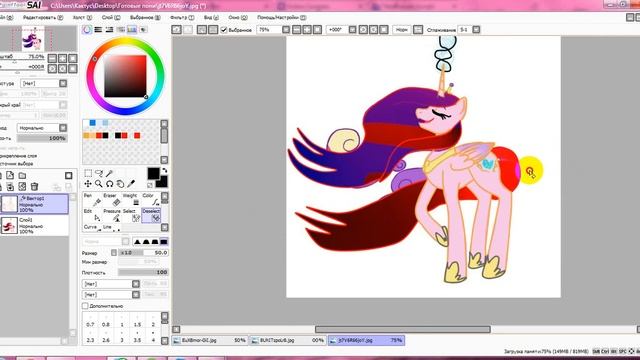Viewport: 640px width, 360px height.
Task: Create a new layer folder
Action: [x=22, y=176]
